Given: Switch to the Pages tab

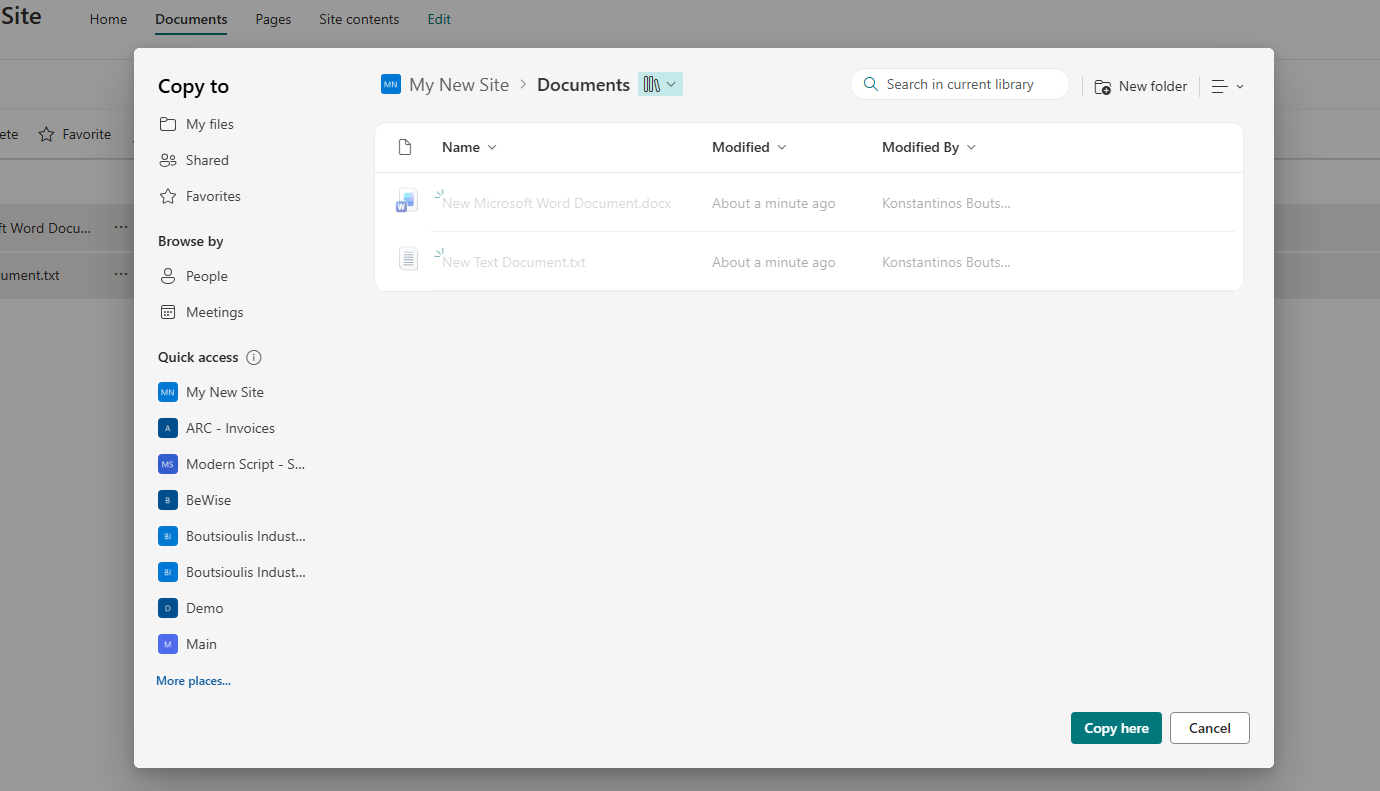Looking at the screenshot, I should click(273, 19).
